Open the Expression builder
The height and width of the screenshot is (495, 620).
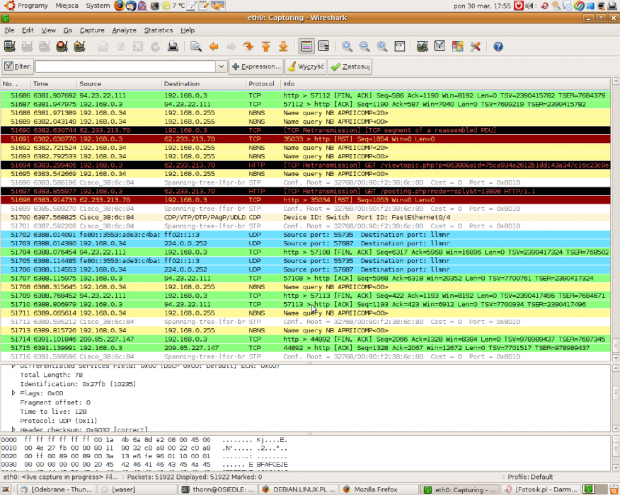pos(256,66)
